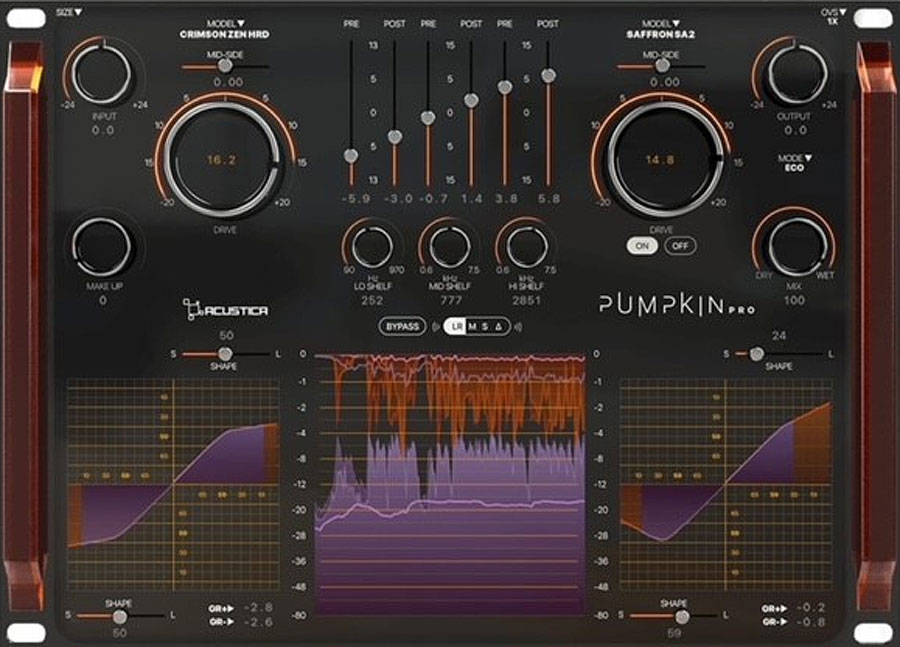Image resolution: width=900 pixels, height=647 pixels.
Task: Click the bottom-left SHAPE slider handle
Action: (120, 617)
